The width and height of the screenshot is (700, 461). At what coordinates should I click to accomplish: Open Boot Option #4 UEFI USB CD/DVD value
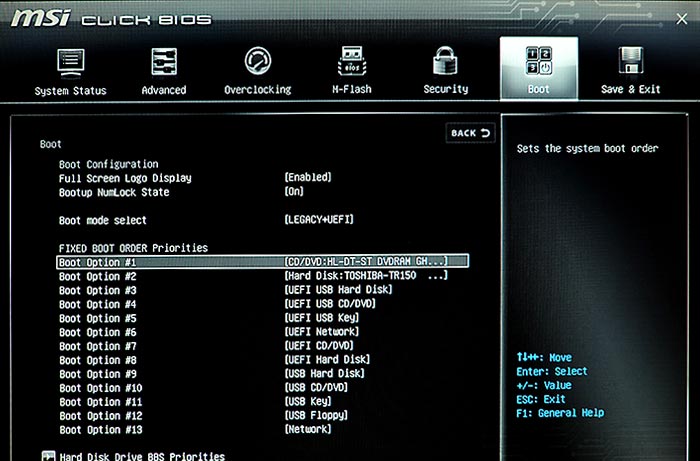click(330, 303)
